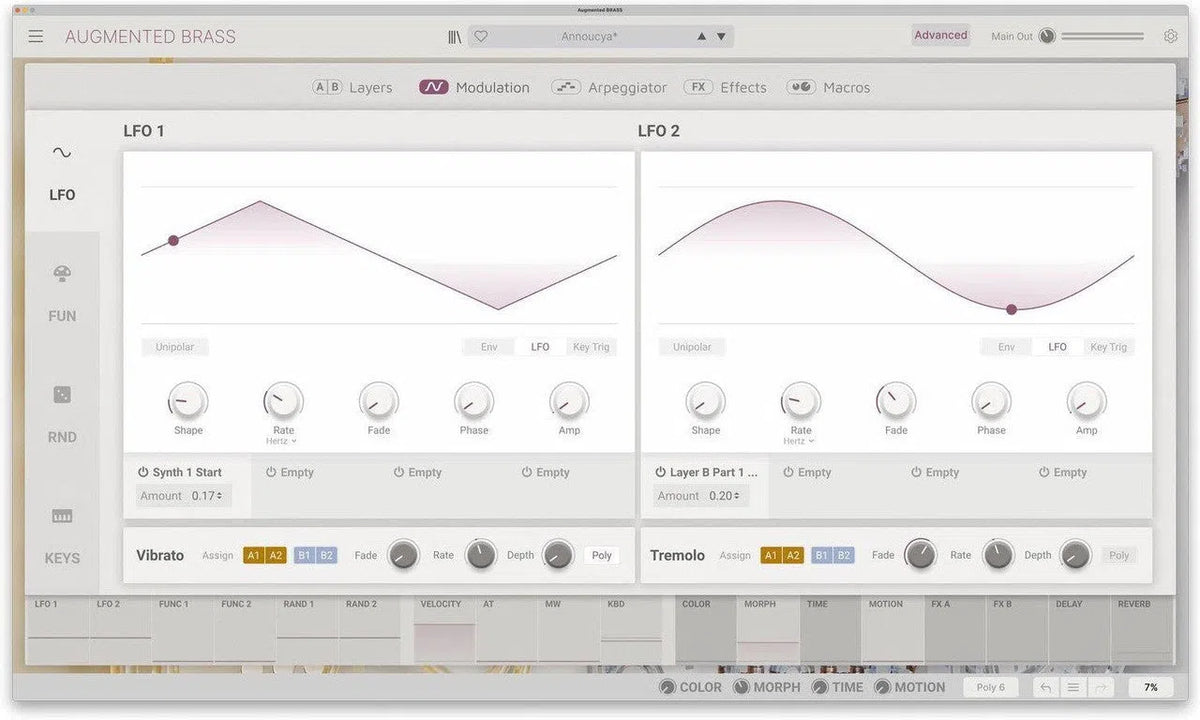Click the Advanced button
This screenshot has width=1200, height=720.
[939, 35]
